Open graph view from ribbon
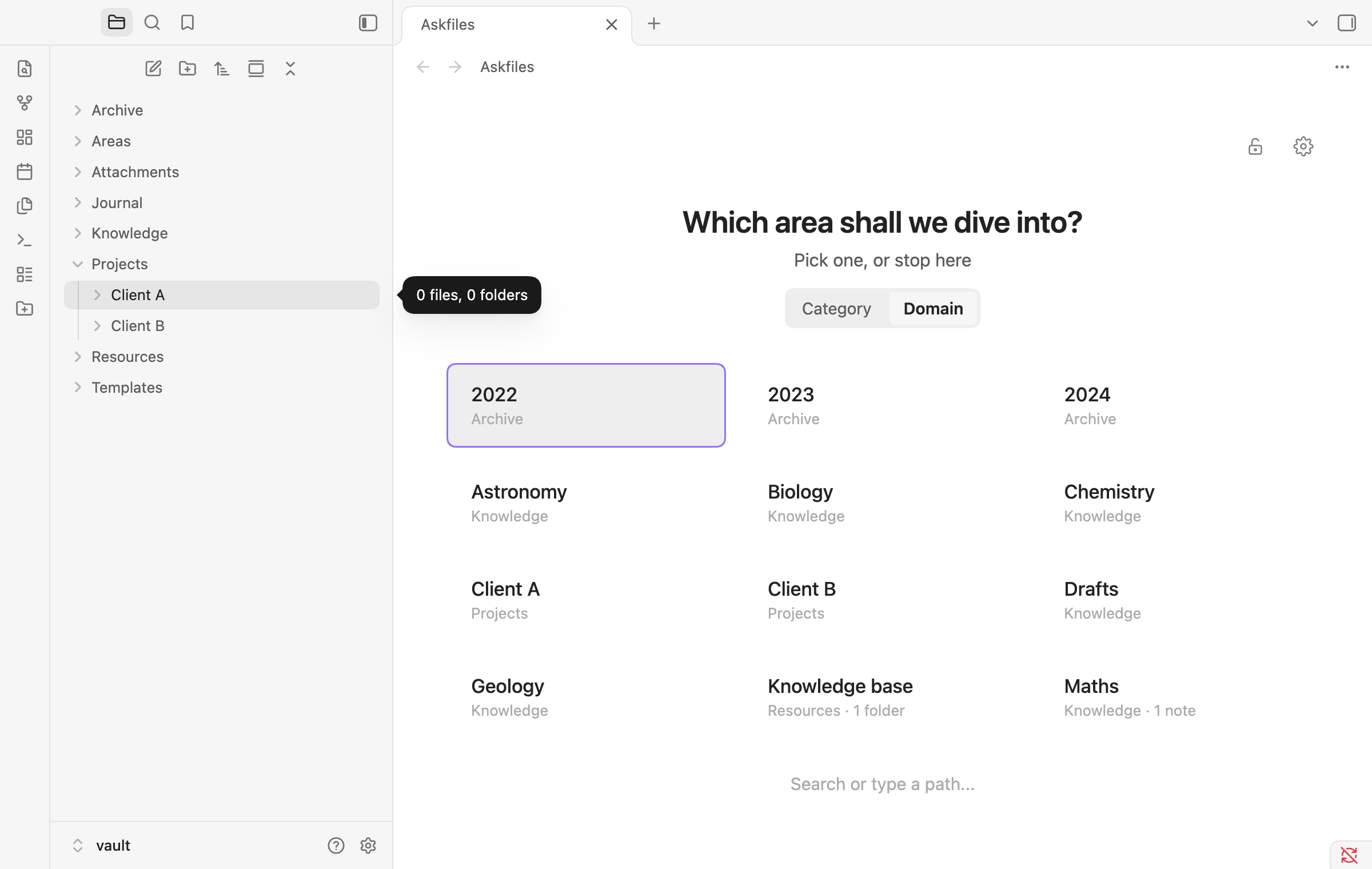Image resolution: width=1372 pixels, height=869 pixels. pos(25,103)
